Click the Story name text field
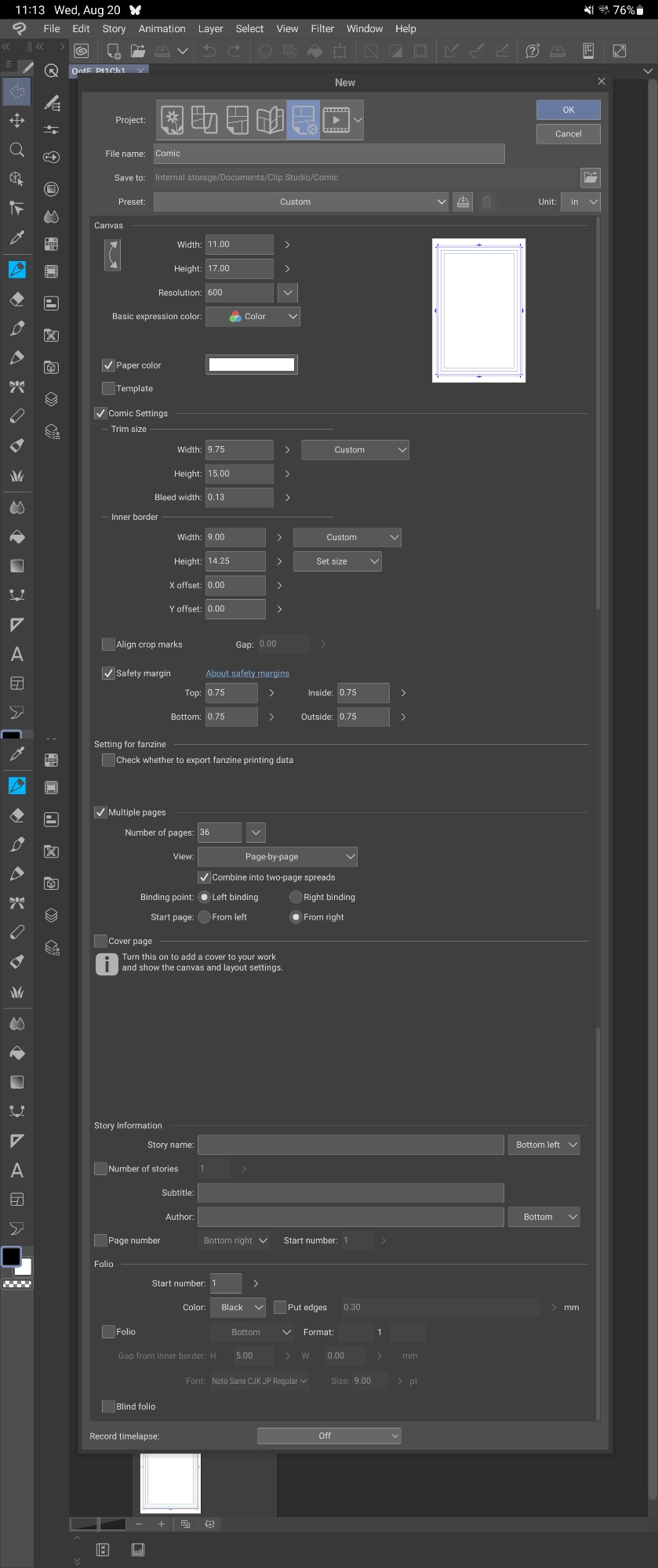 pyautogui.click(x=350, y=1145)
